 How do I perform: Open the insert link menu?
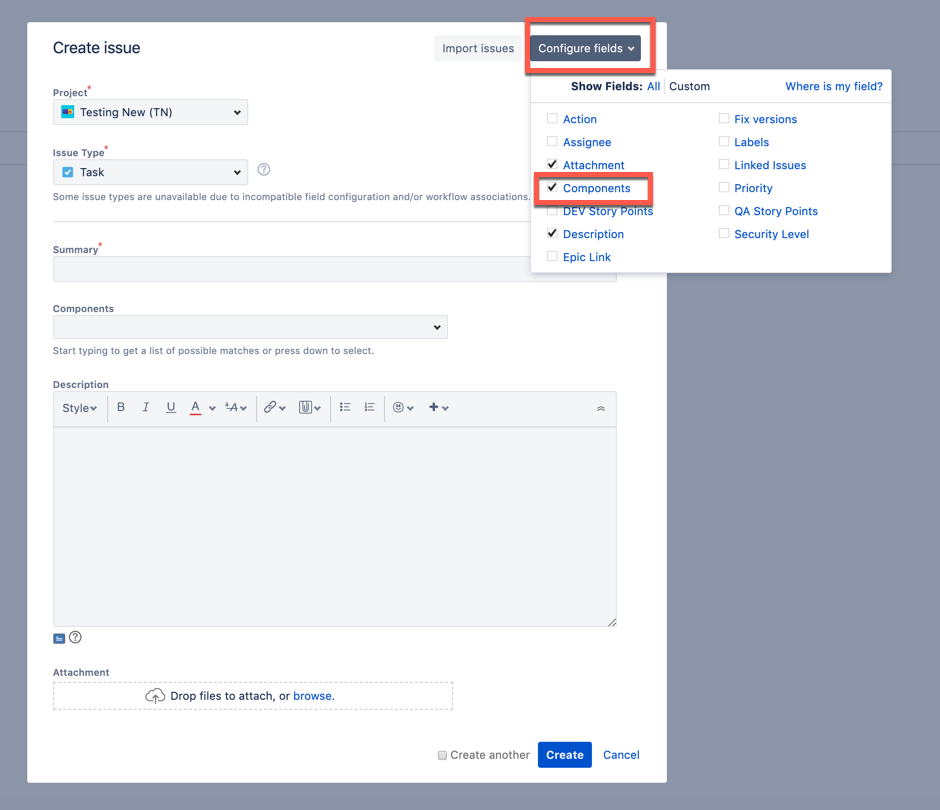click(275, 408)
